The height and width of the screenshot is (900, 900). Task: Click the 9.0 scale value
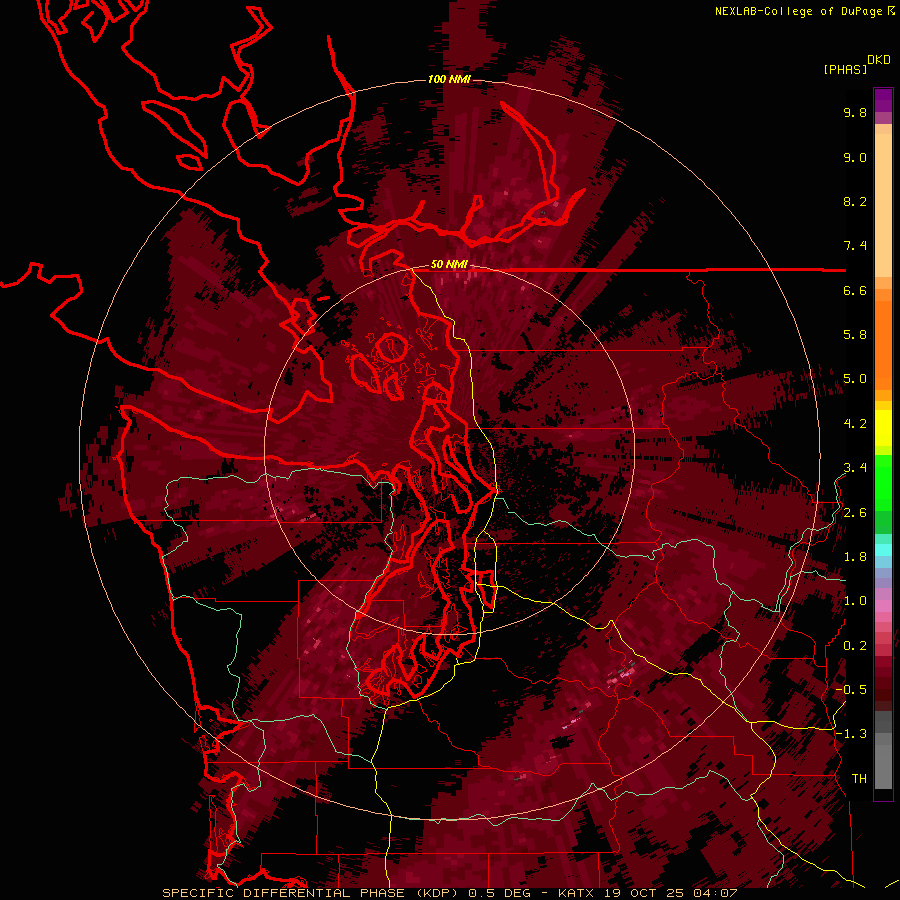pyautogui.click(x=855, y=158)
